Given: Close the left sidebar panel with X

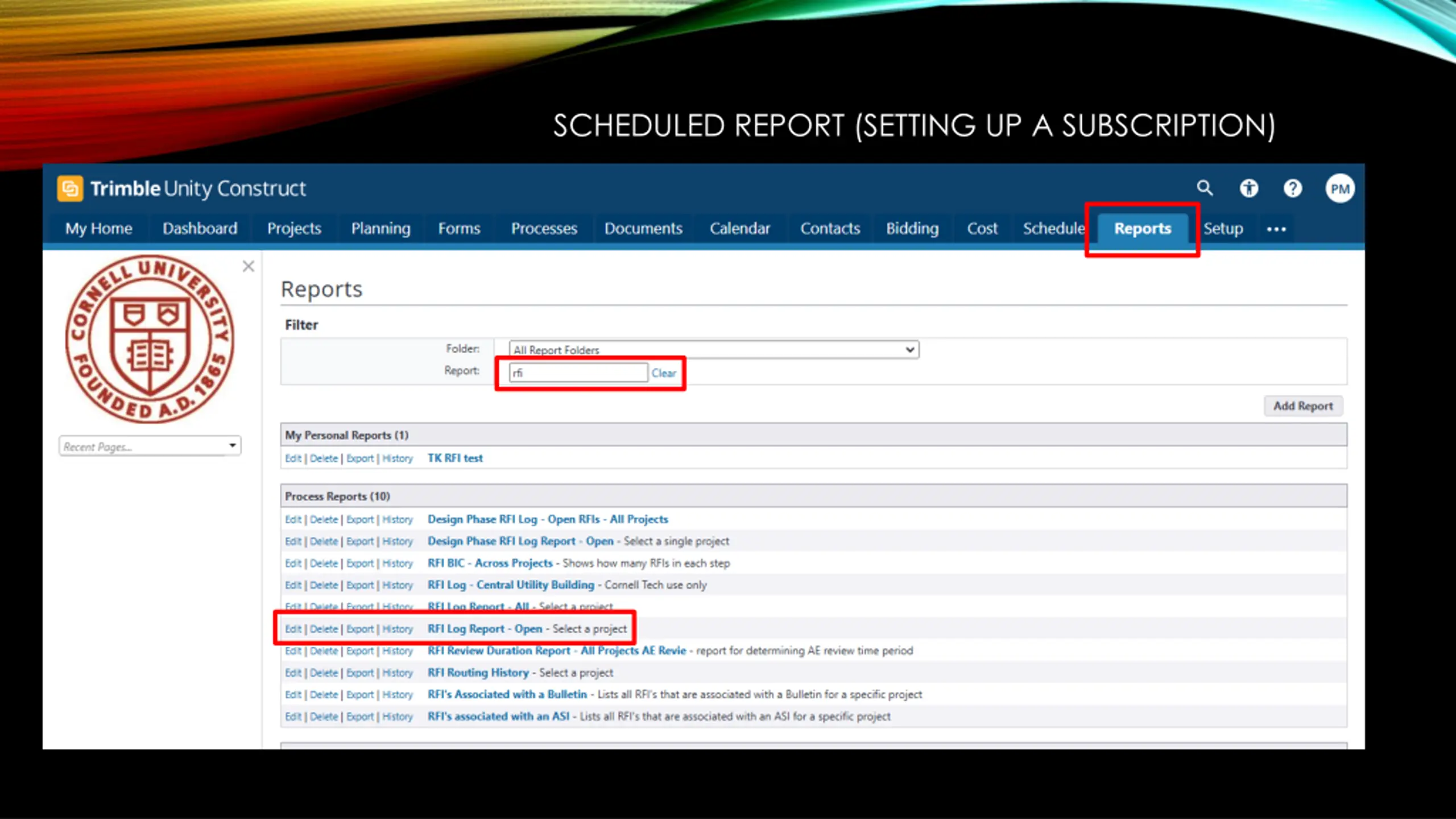Looking at the screenshot, I should (248, 266).
